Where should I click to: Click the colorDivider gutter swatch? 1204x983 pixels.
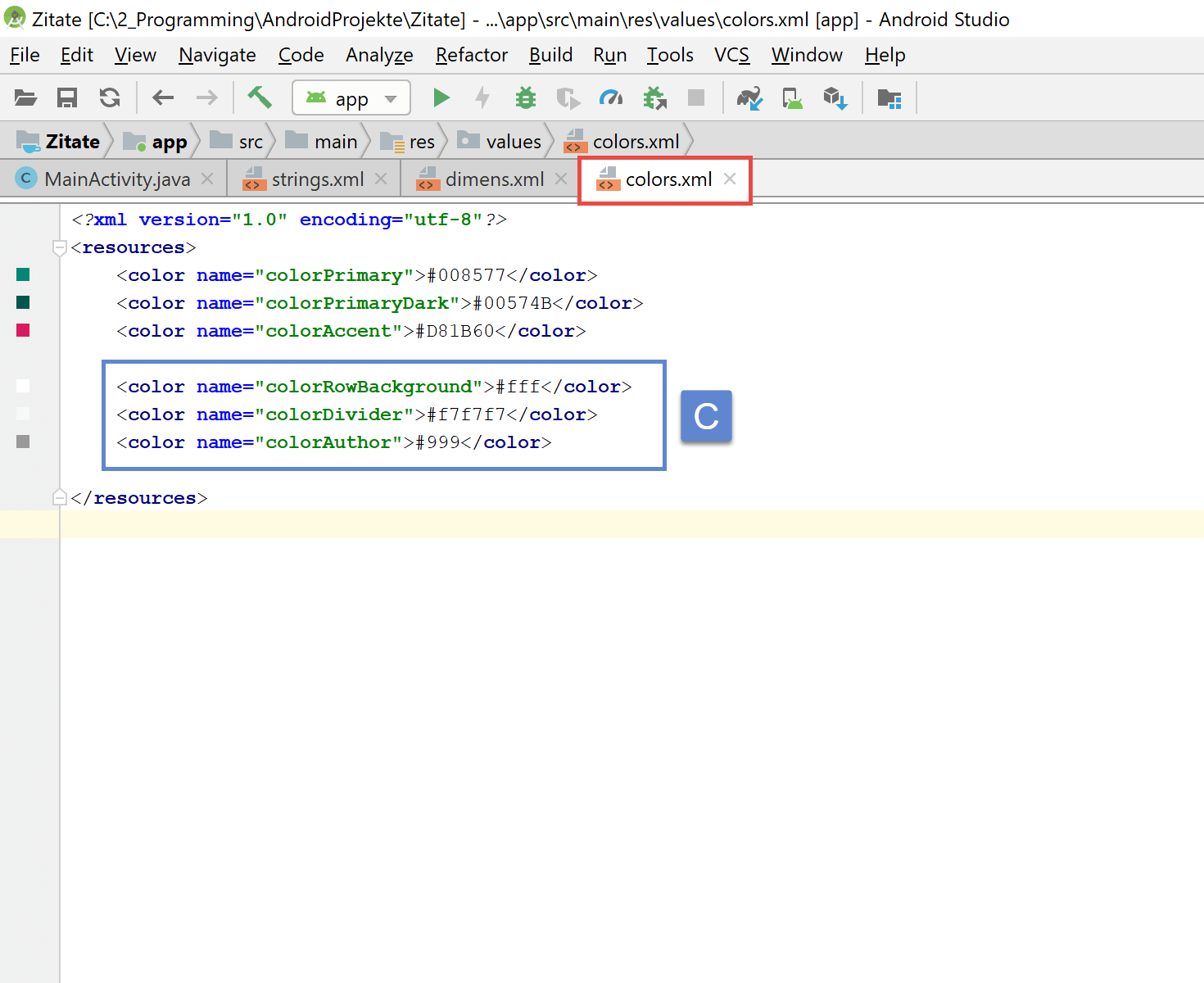(23, 414)
